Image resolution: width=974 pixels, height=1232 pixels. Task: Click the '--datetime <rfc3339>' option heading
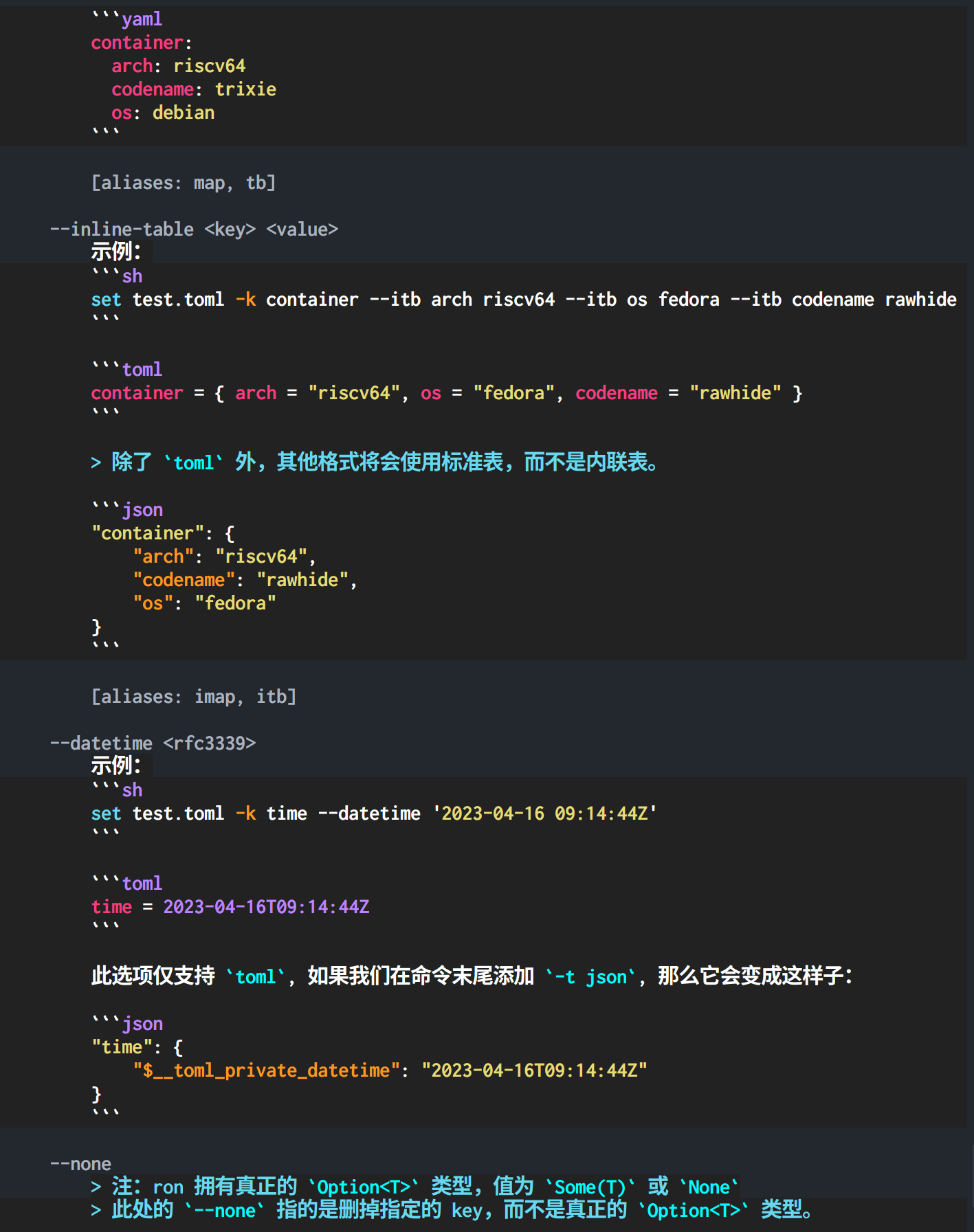coord(153,743)
